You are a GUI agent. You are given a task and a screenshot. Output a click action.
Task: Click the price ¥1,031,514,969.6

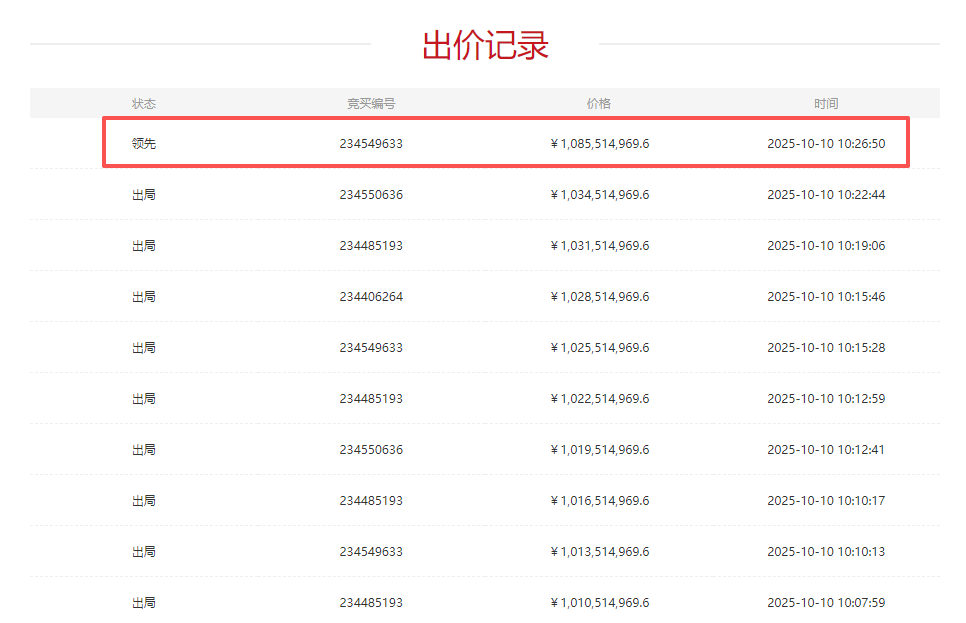[x=599, y=246]
